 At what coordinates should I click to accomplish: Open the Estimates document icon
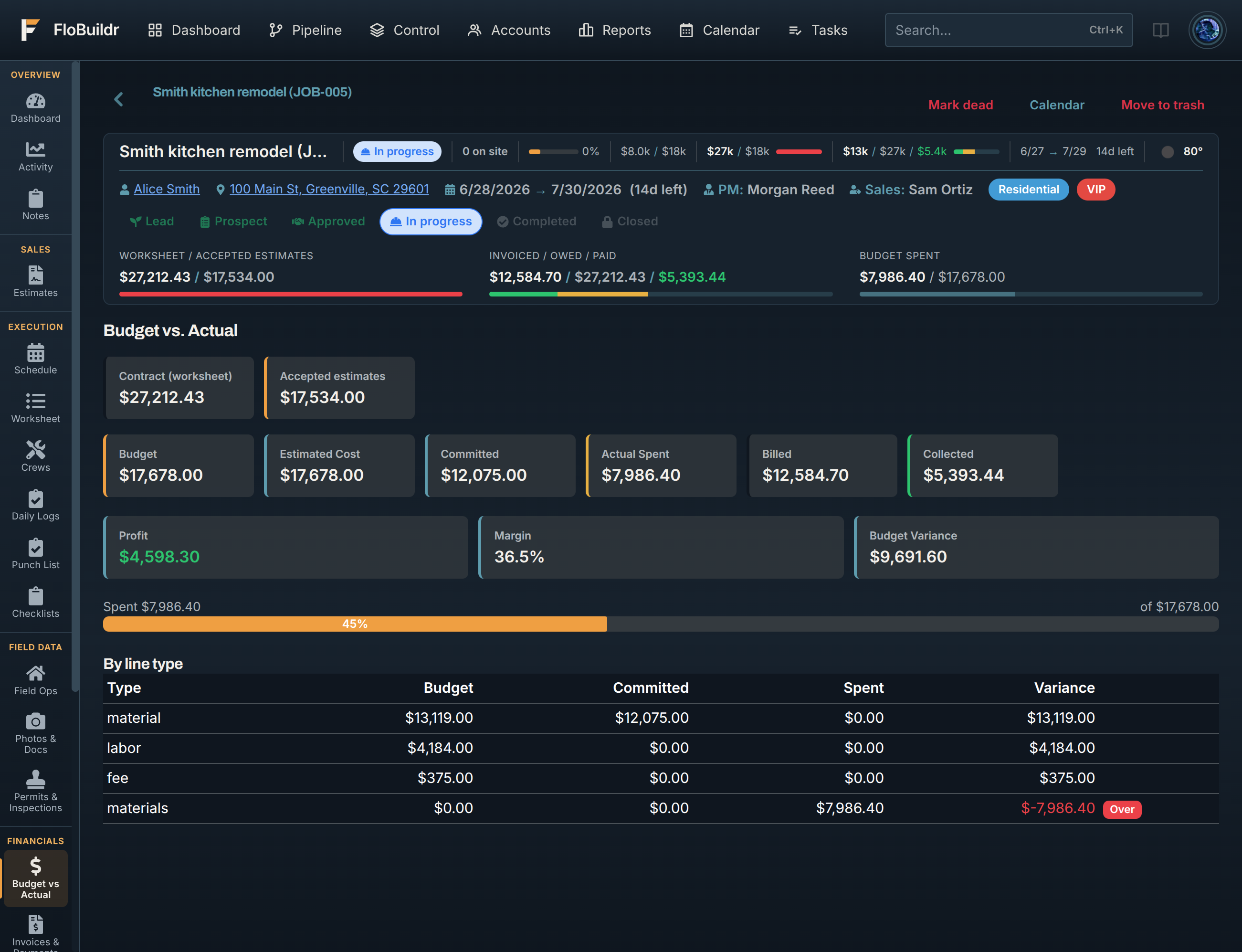pyautogui.click(x=36, y=275)
